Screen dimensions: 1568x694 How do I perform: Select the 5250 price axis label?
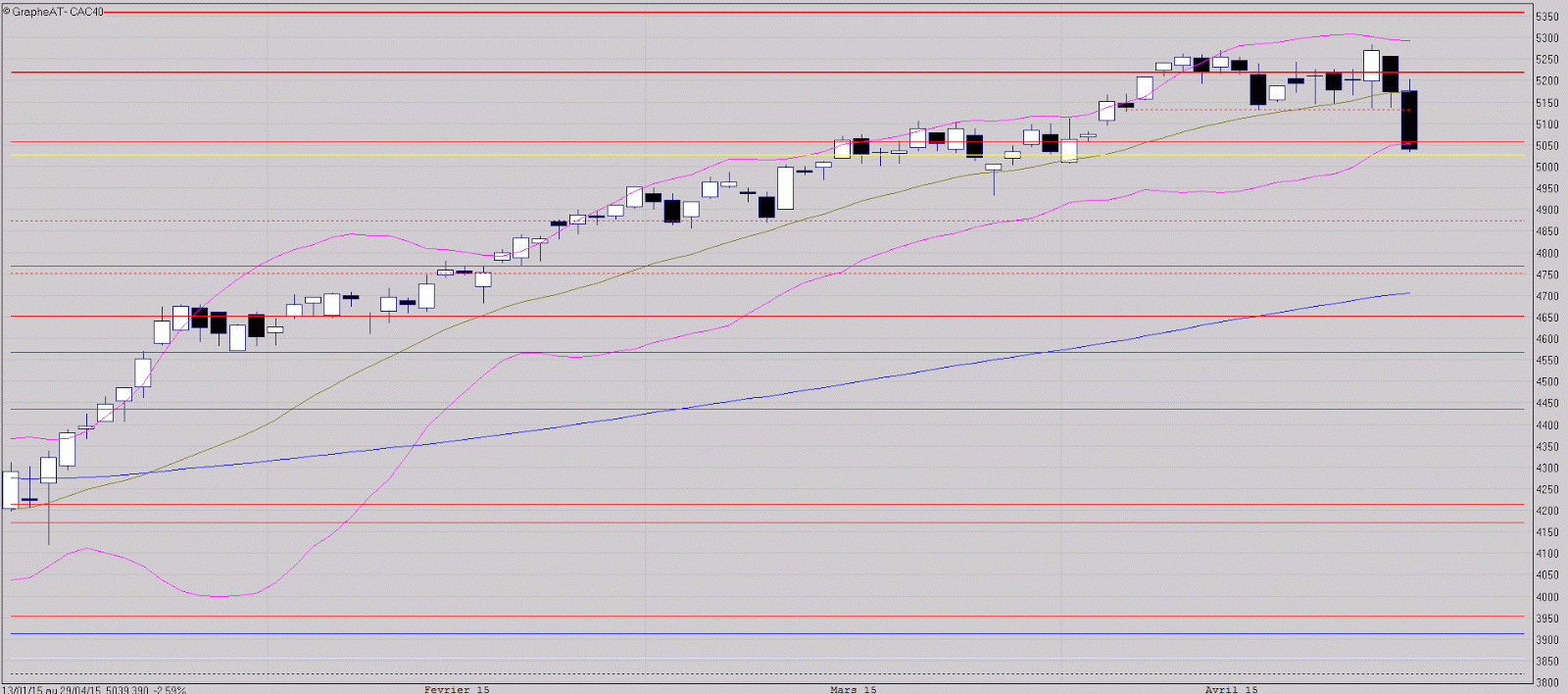tap(1546, 60)
